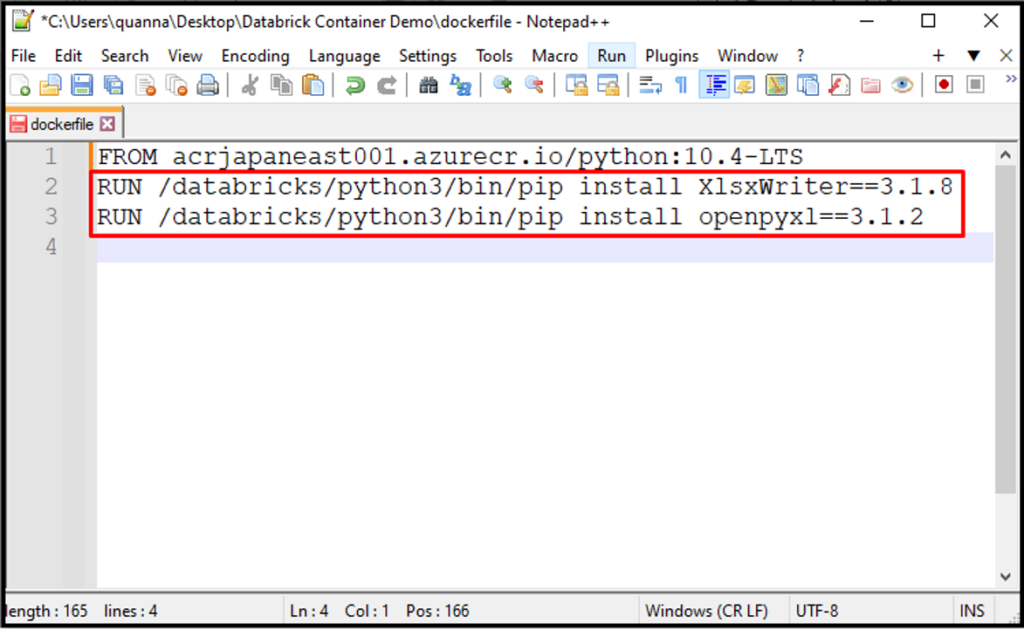Toggle Word Wrap in the toolbar
Screen dimensions: 1024x629
click(650, 86)
